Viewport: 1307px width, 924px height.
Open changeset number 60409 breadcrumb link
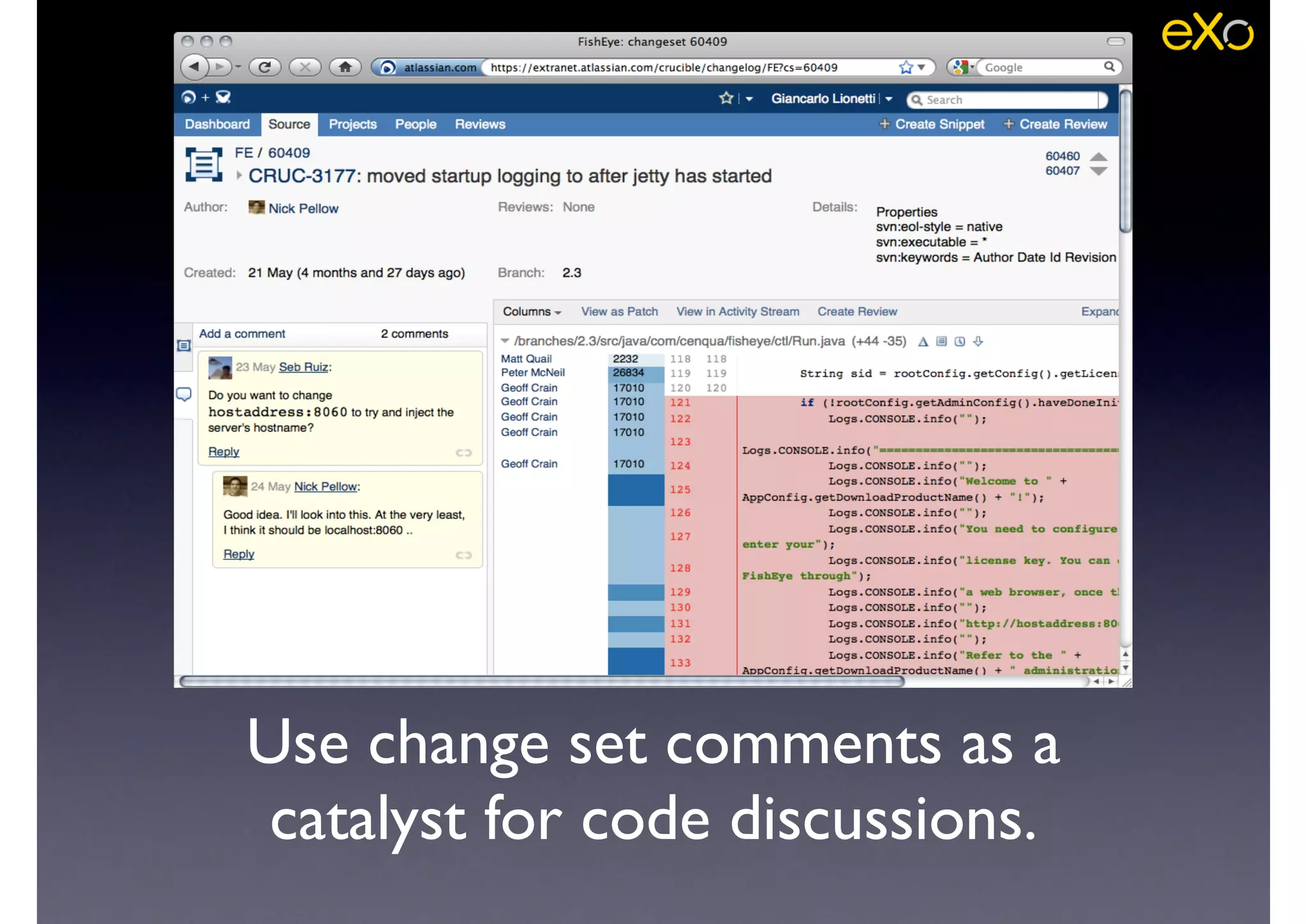[289, 153]
